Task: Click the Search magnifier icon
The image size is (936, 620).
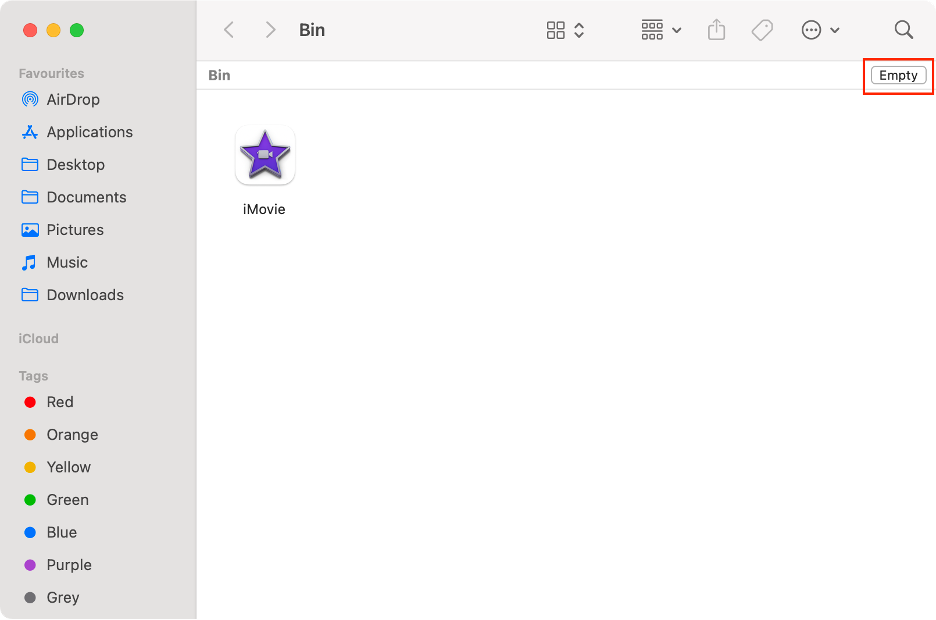Action: pos(903,30)
